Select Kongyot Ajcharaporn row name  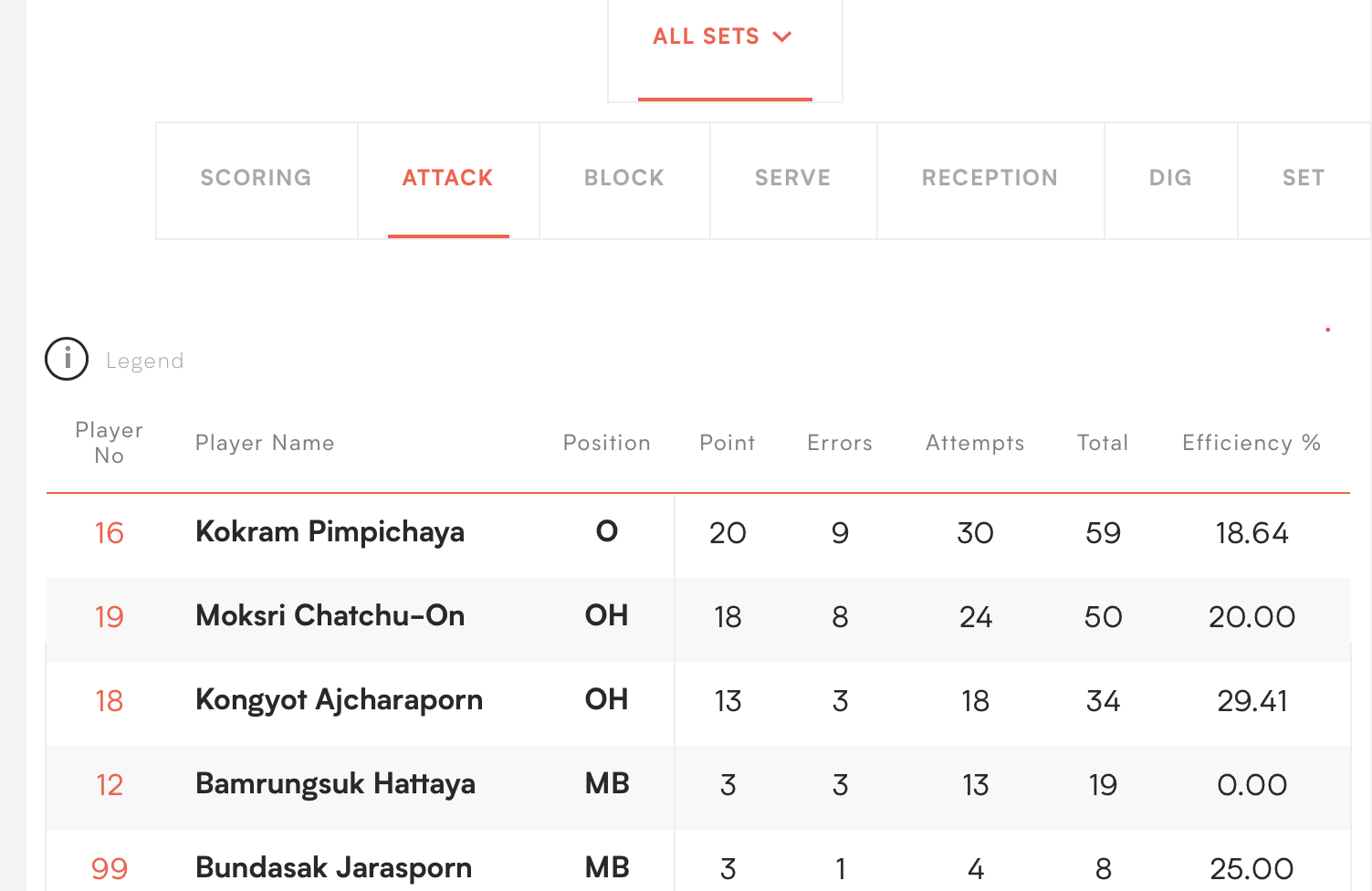[339, 700]
